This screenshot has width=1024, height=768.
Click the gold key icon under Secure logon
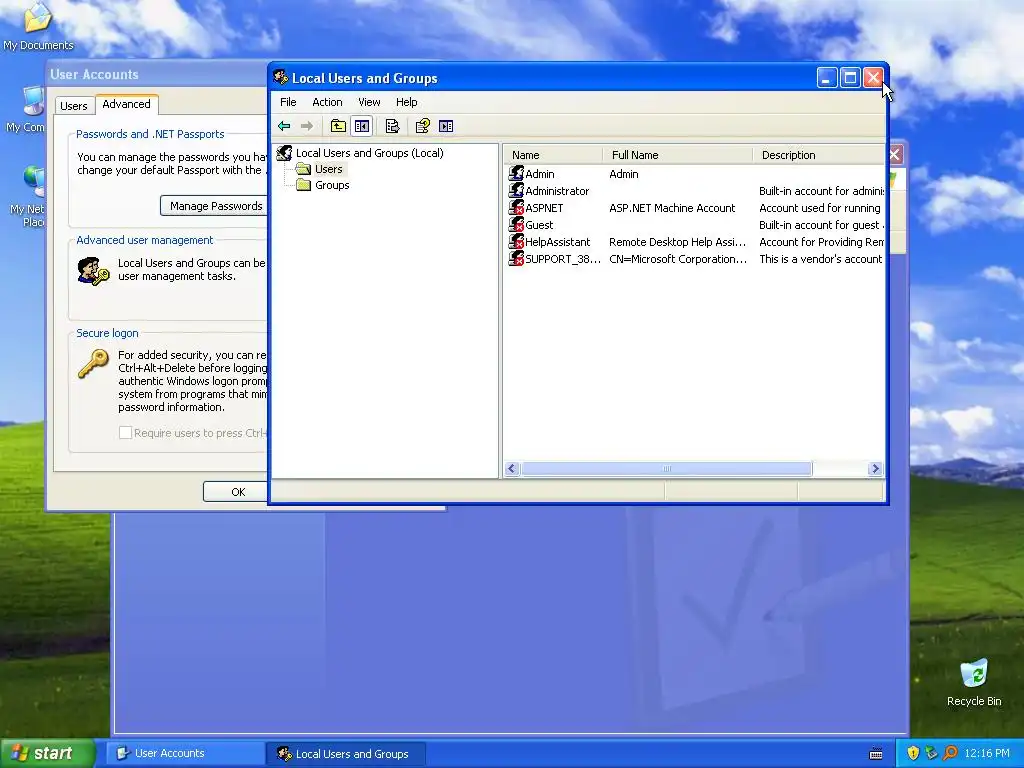(93, 364)
